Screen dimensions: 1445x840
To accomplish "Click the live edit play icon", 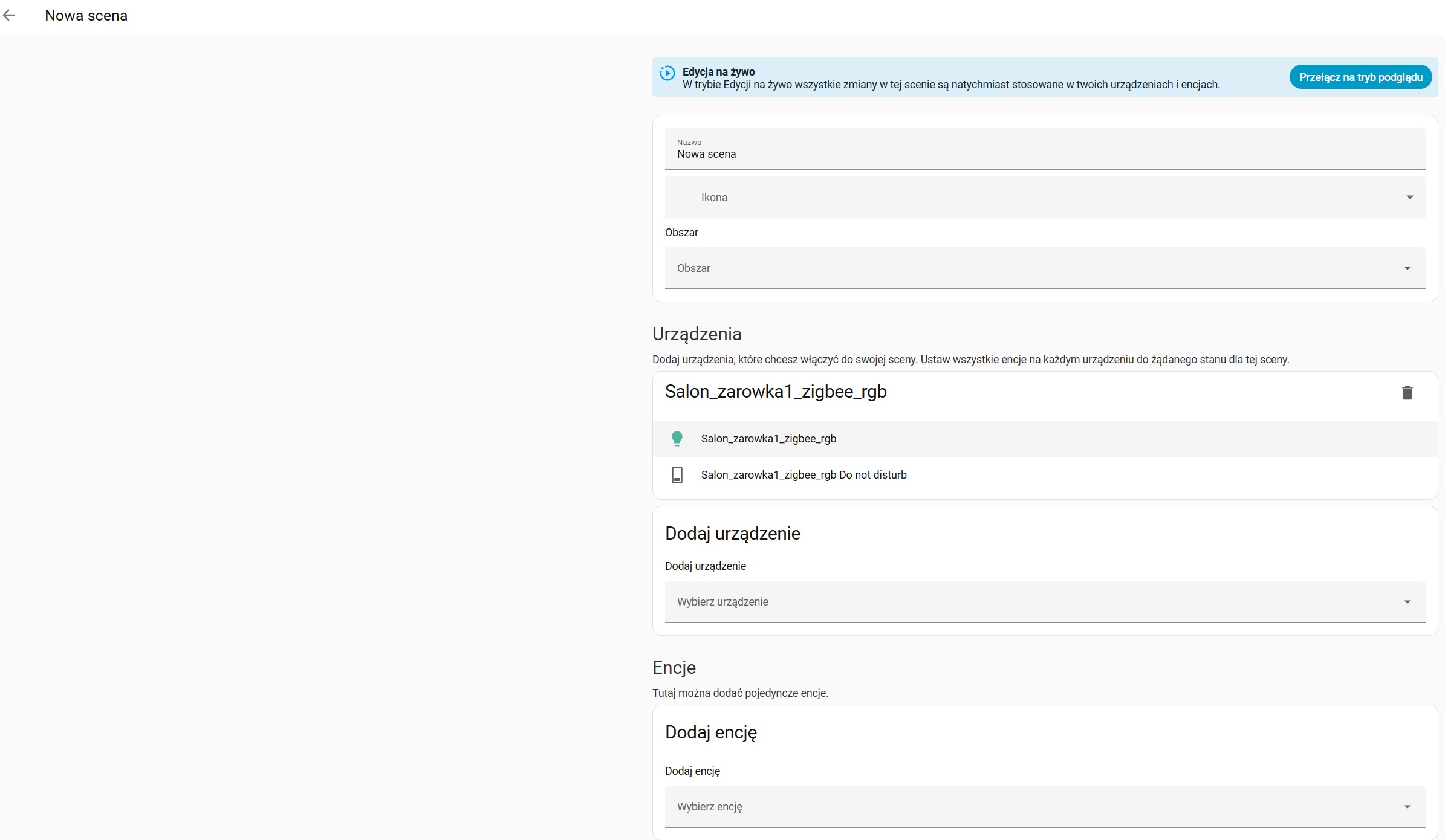I will point(667,73).
